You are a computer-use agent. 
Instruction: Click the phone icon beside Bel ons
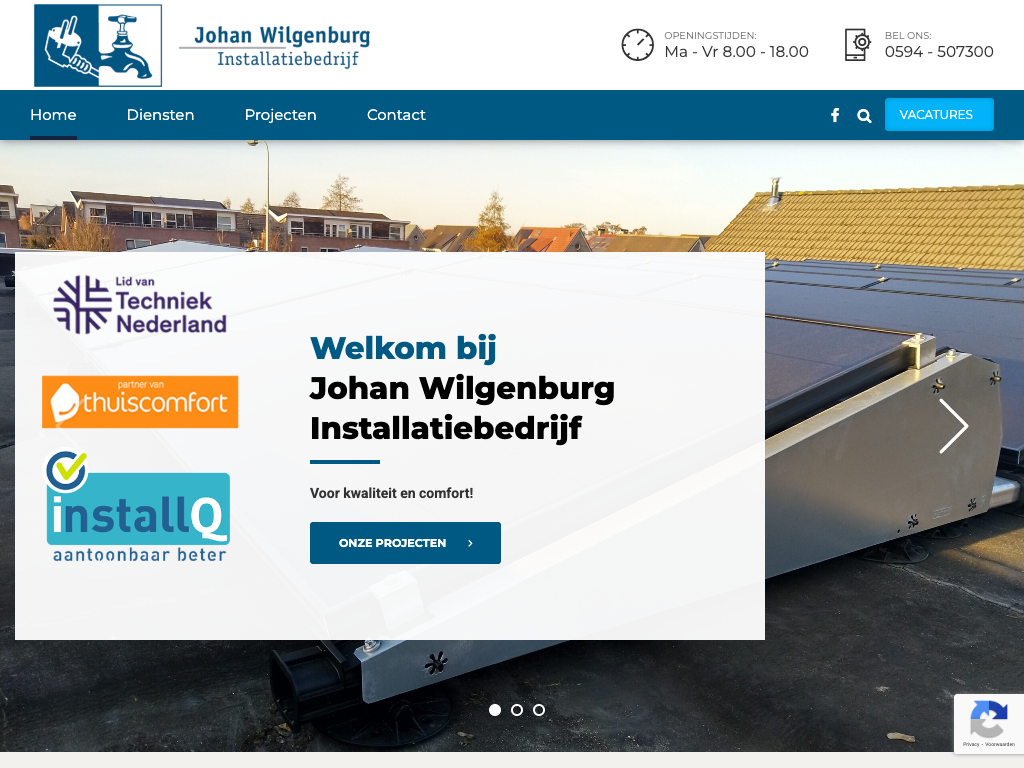tap(857, 45)
